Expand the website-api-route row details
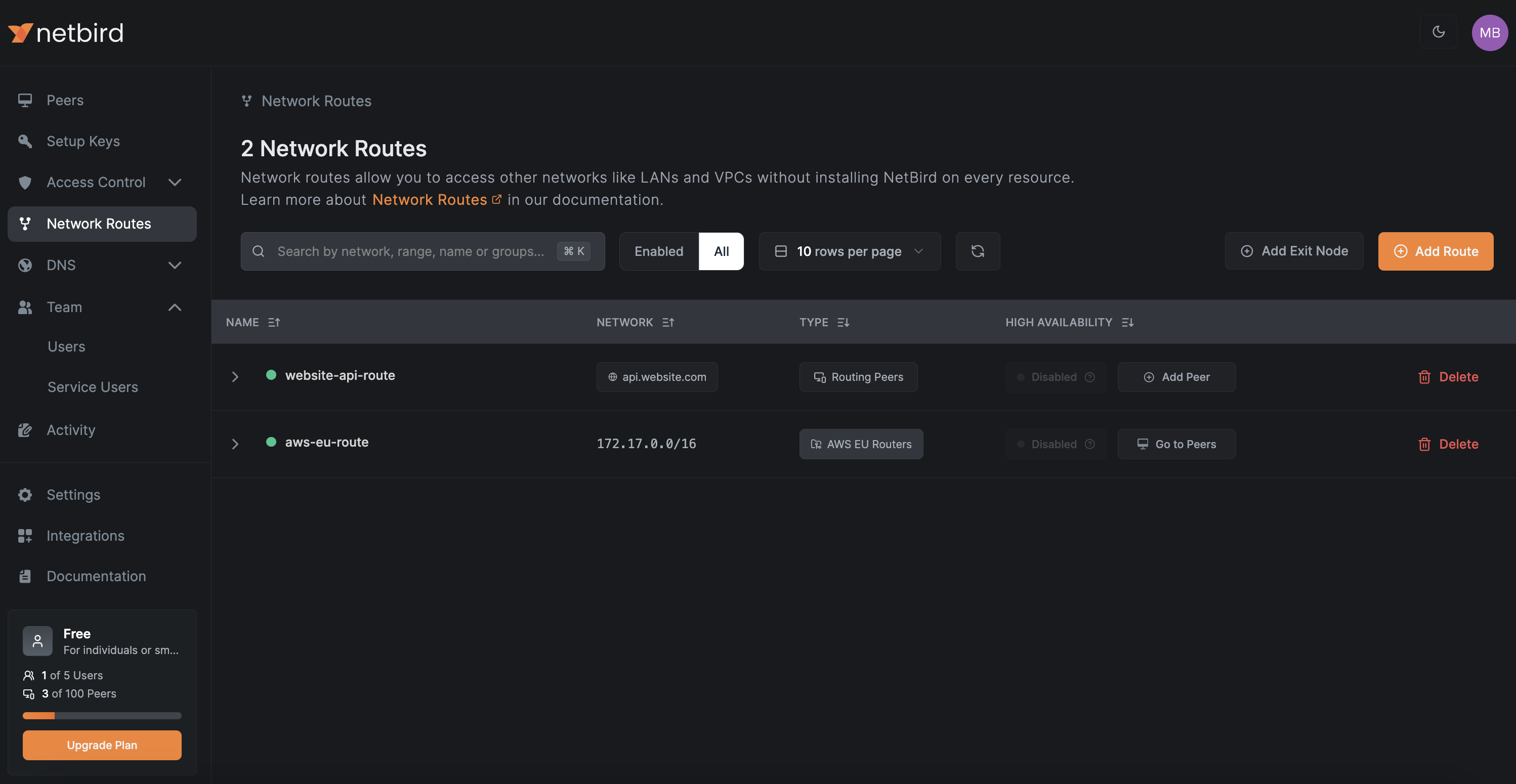 [x=235, y=376]
